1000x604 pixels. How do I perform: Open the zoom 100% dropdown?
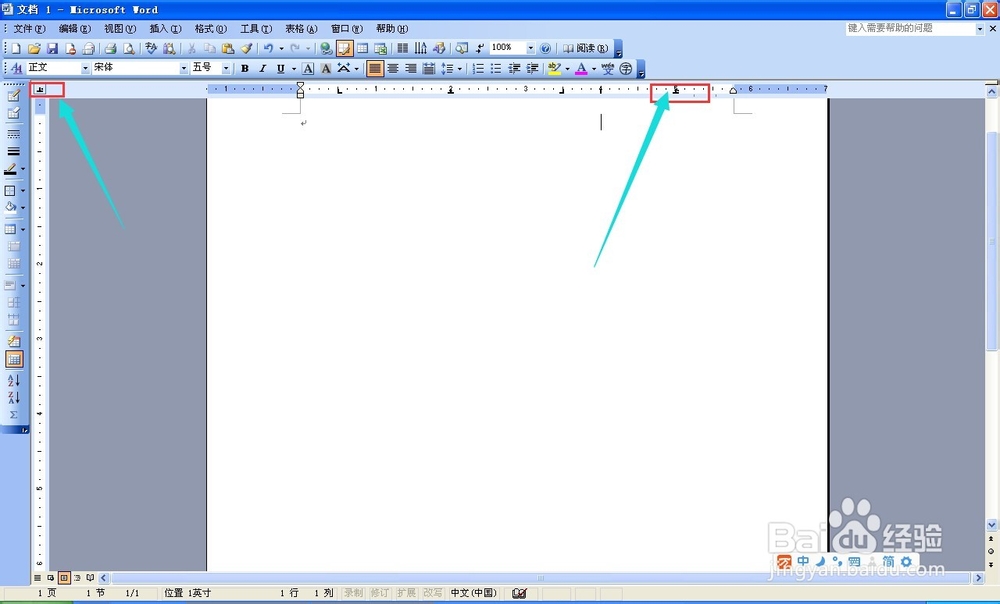[x=531, y=48]
